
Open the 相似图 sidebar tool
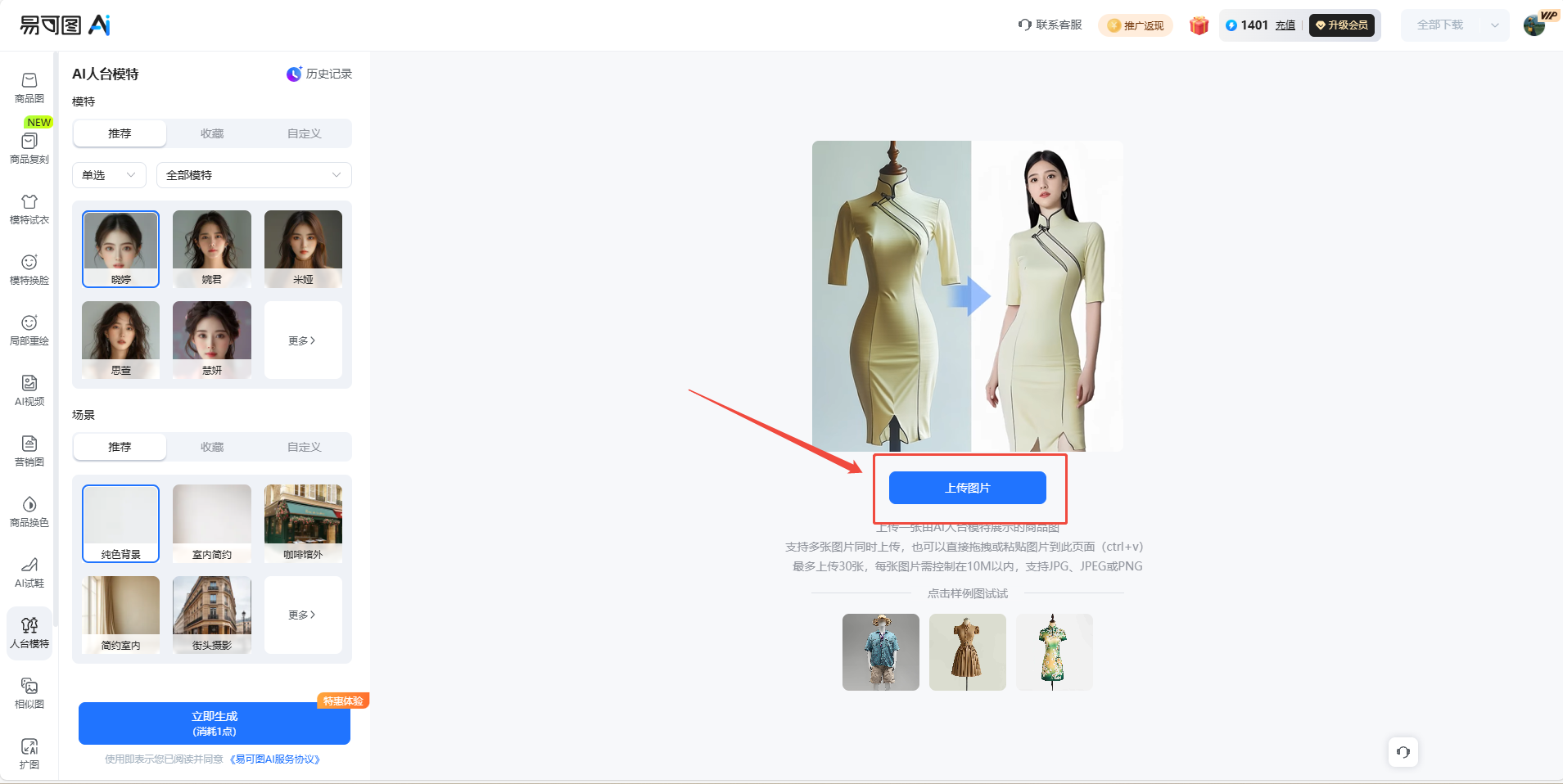(x=29, y=694)
